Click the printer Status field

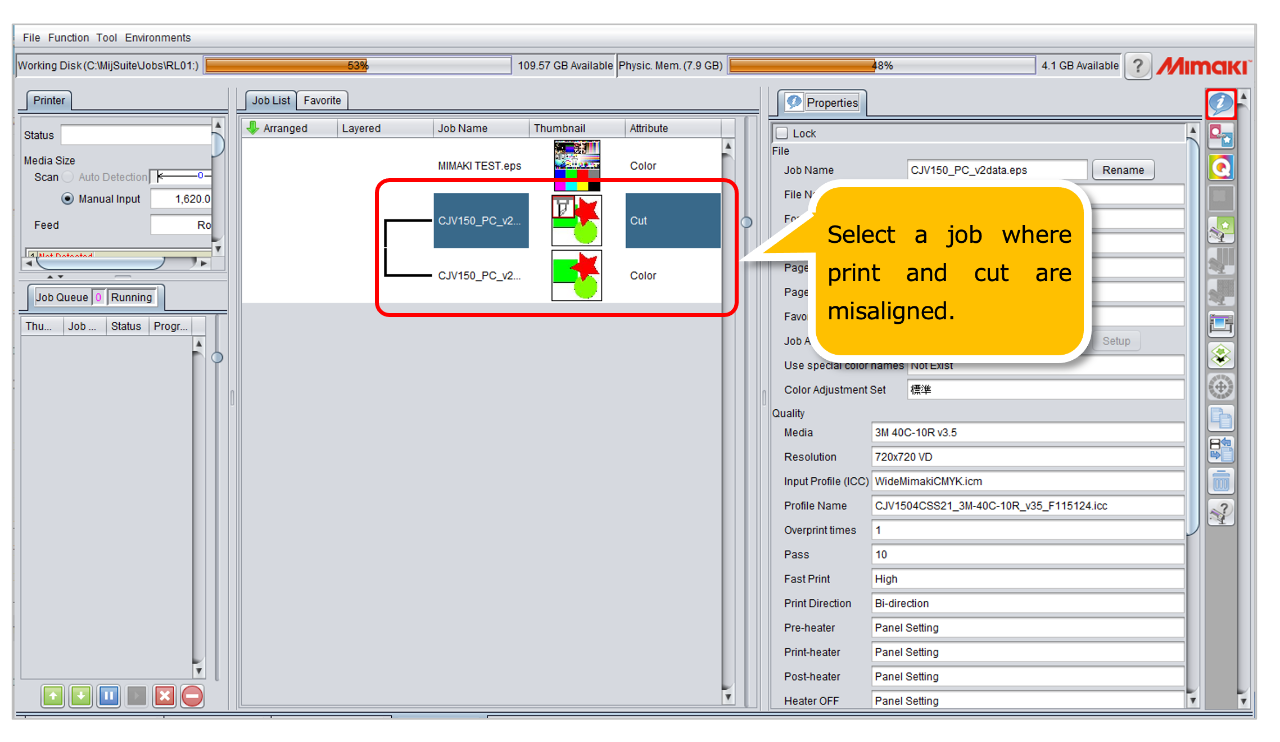pyautogui.click(x=136, y=135)
